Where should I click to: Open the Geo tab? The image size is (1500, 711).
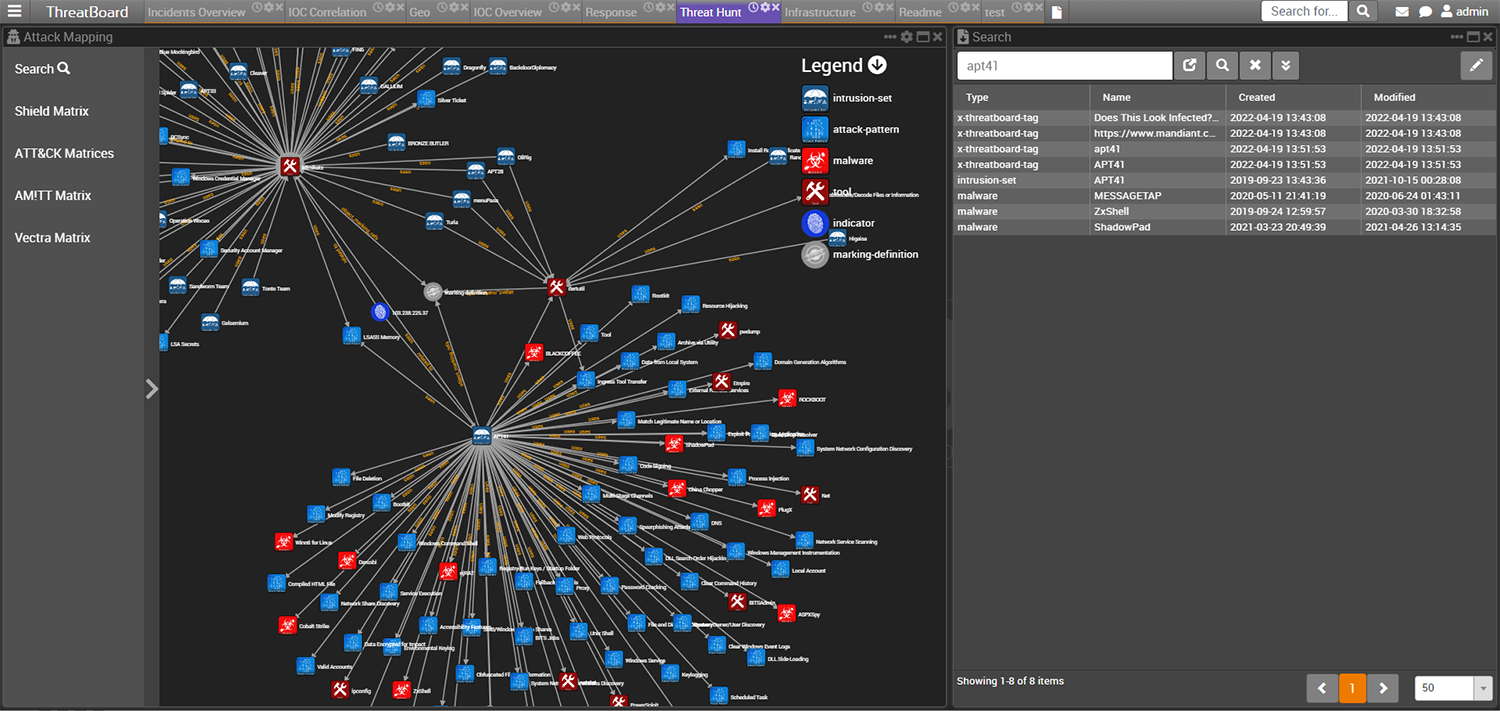pos(420,13)
